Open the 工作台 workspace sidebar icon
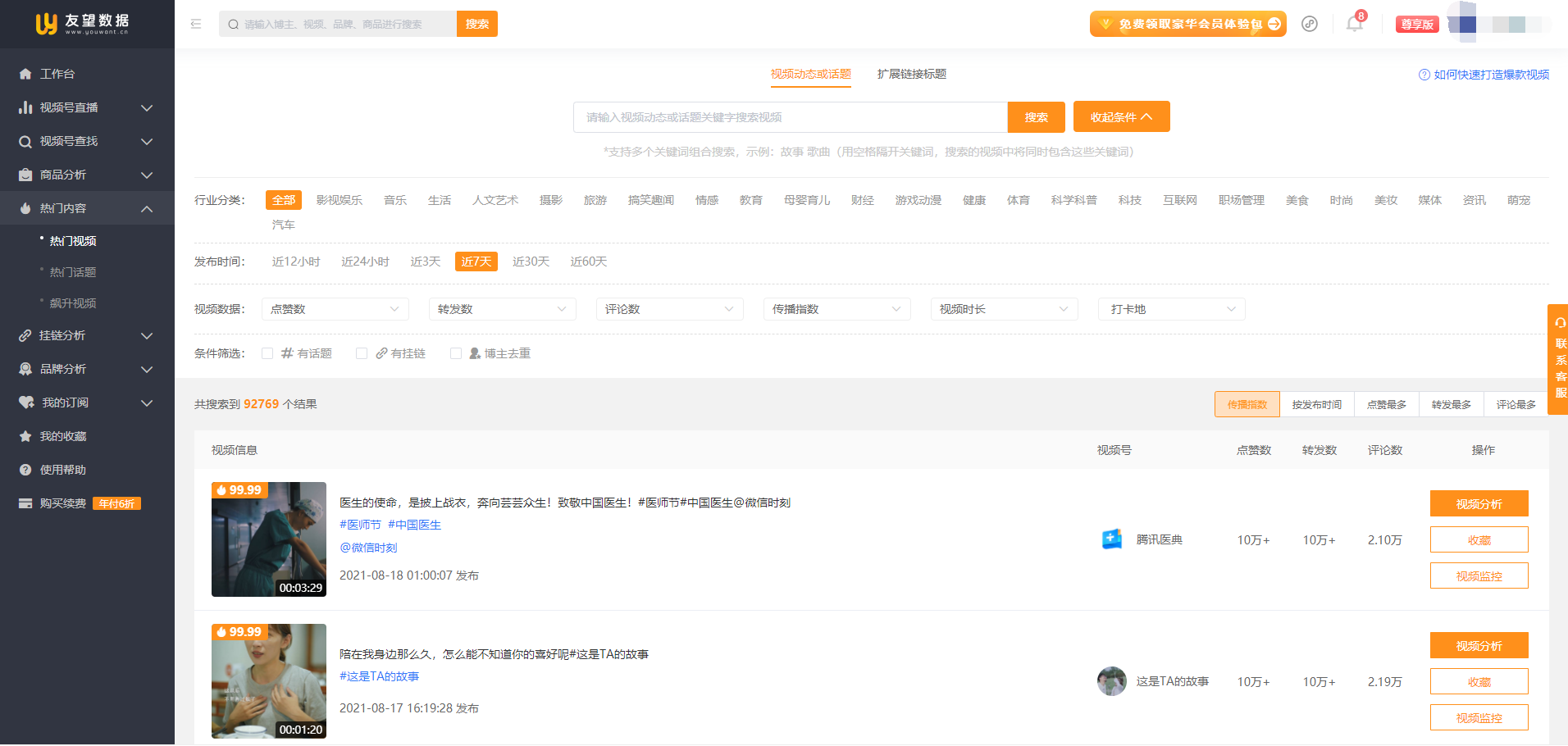1568x746 pixels. coord(26,73)
